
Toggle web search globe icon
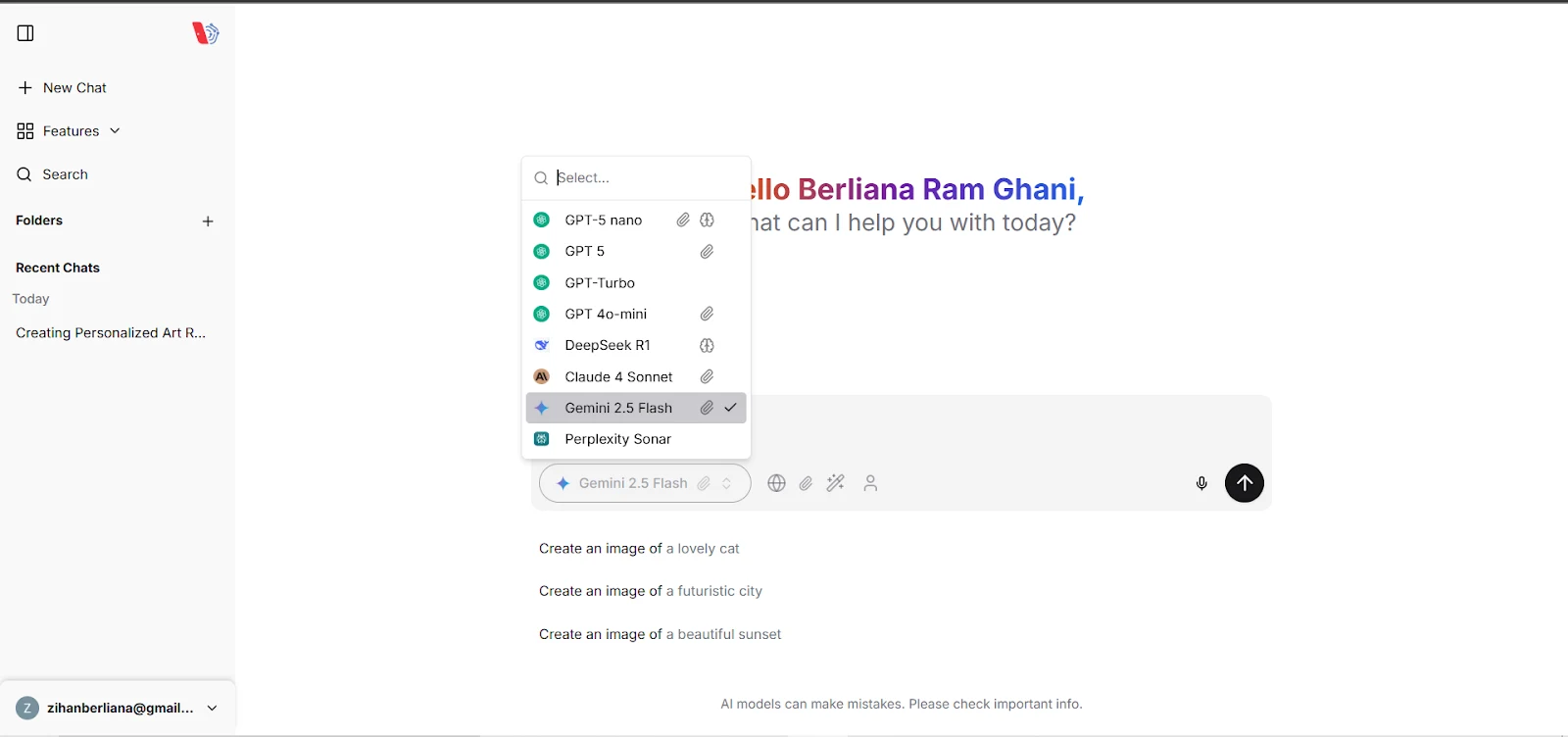pos(776,483)
